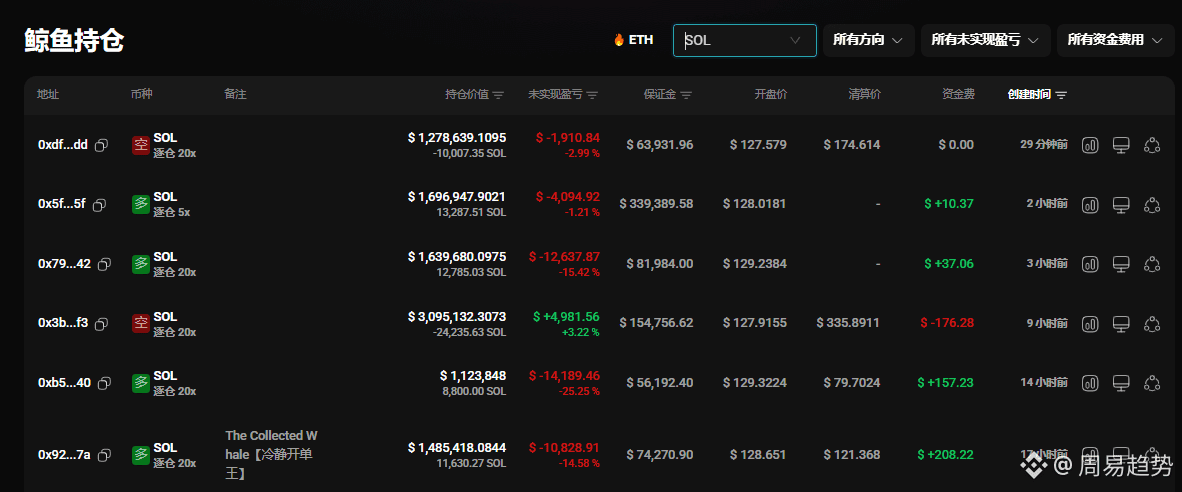Click share-nodes icon in 0x79...42 row

click(1151, 264)
